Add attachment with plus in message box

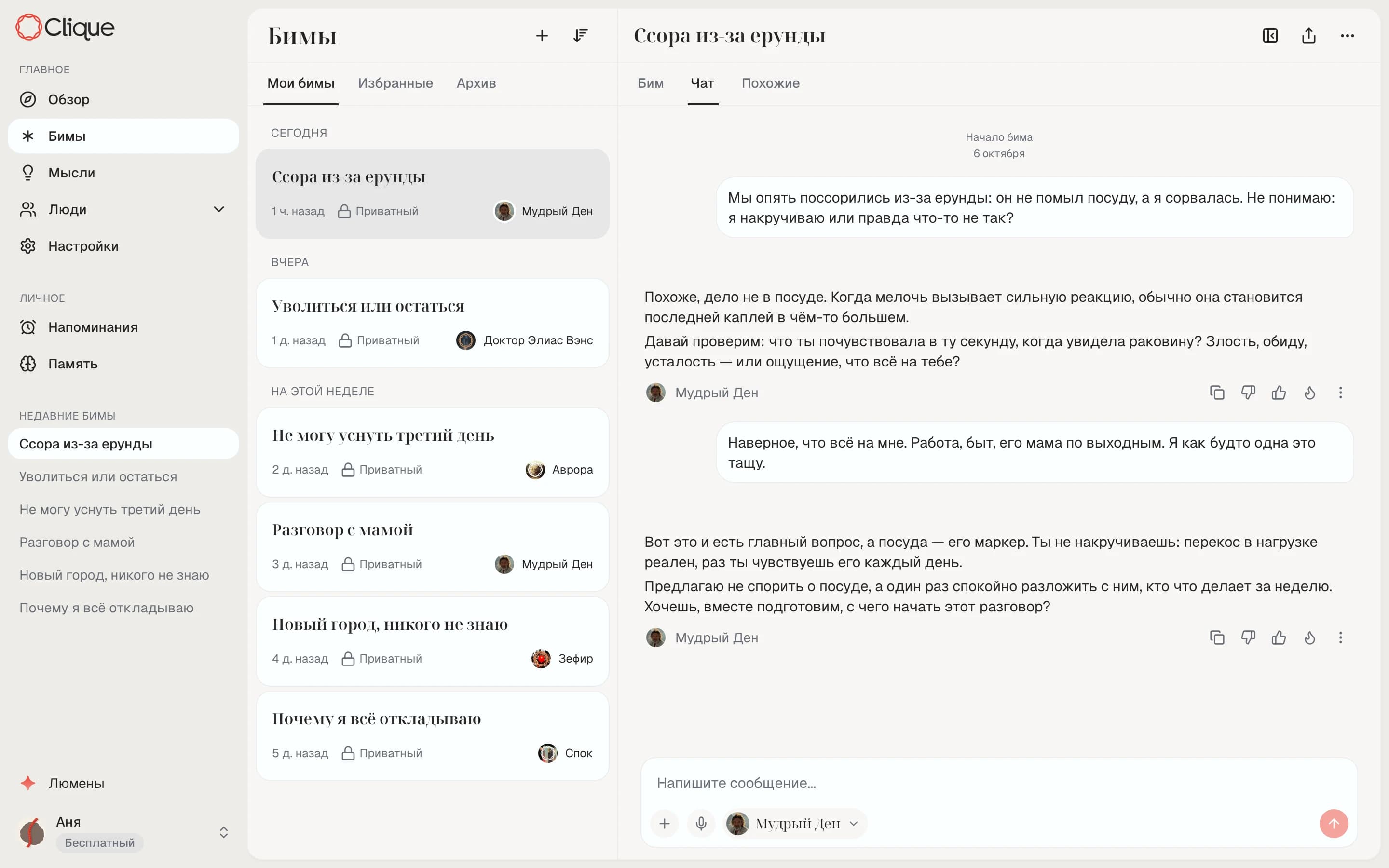665,824
